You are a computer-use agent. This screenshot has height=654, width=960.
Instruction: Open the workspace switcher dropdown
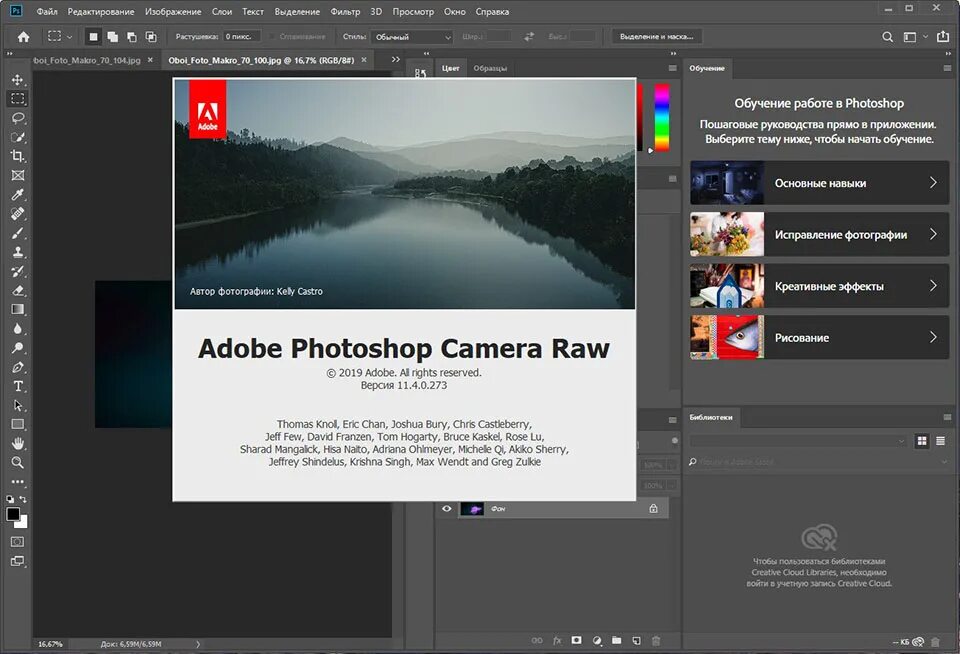click(914, 37)
